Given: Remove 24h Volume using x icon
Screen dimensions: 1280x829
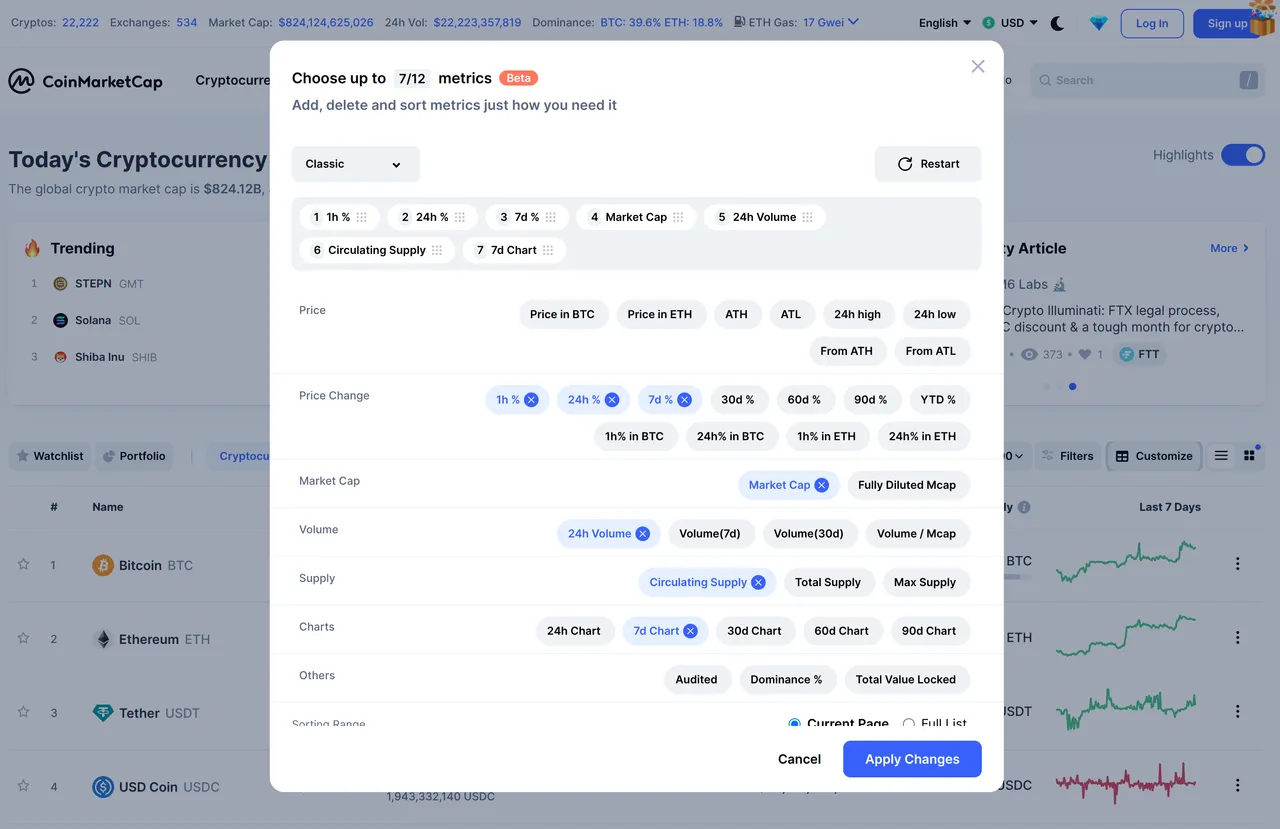Looking at the screenshot, I should click(x=643, y=534).
